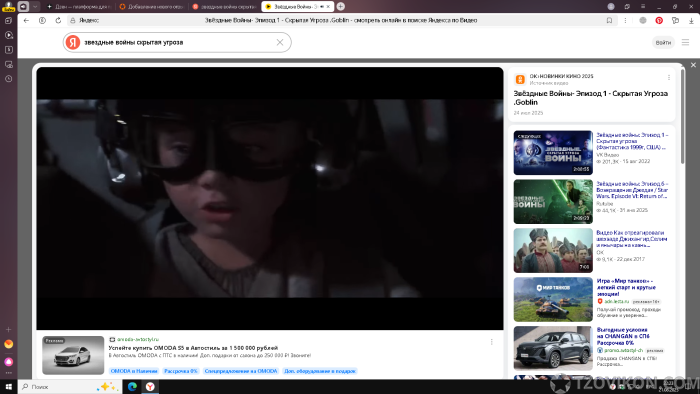
Task: Open Yandex hamburger menu next to Войти
Action: pyautogui.click(x=685, y=42)
